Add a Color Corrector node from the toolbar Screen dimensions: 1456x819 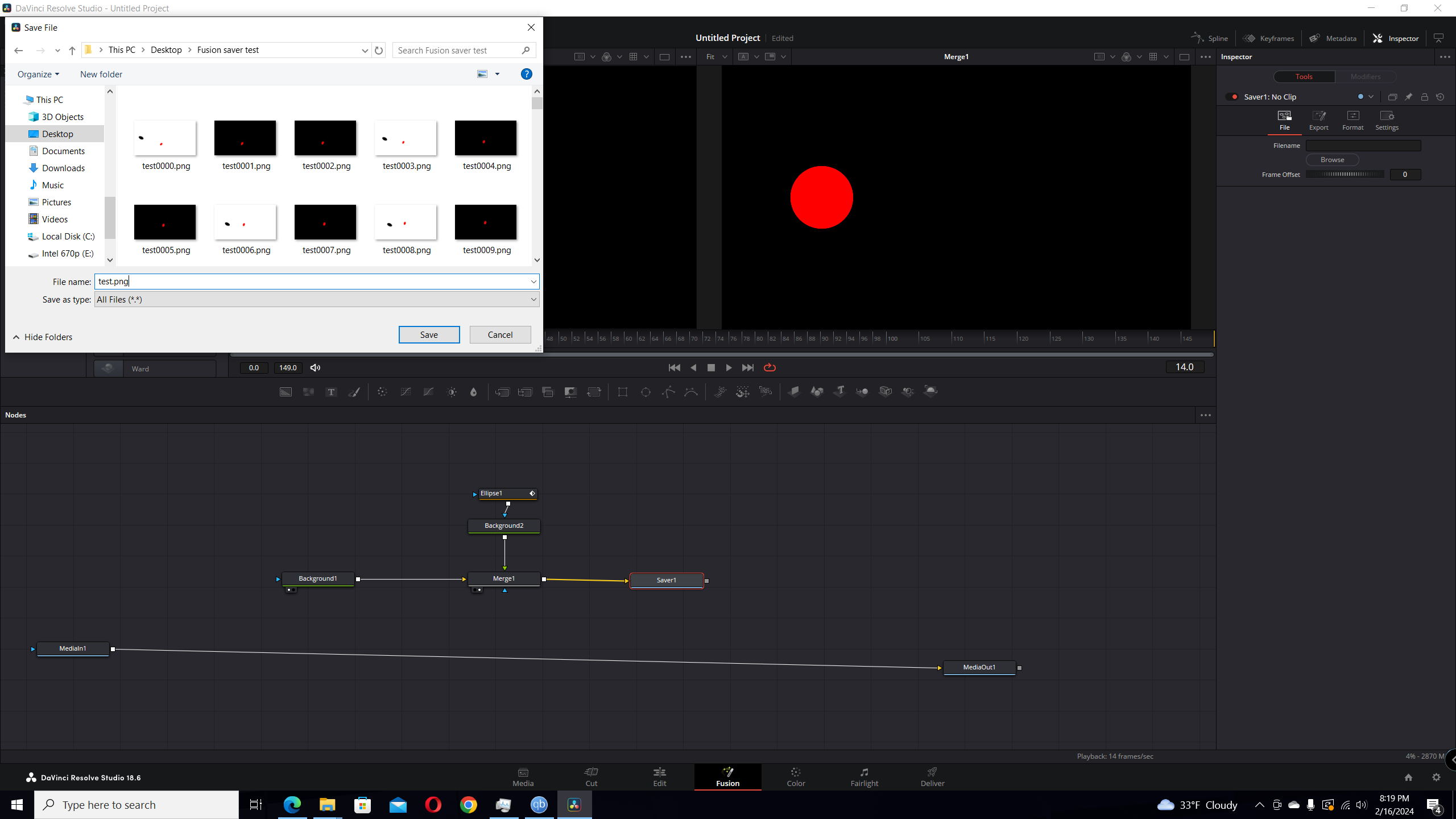pyautogui.click(x=382, y=392)
